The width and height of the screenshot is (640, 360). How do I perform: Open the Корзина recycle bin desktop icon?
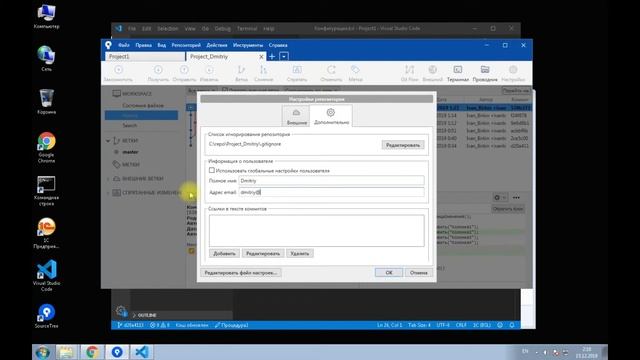(x=46, y=102)
